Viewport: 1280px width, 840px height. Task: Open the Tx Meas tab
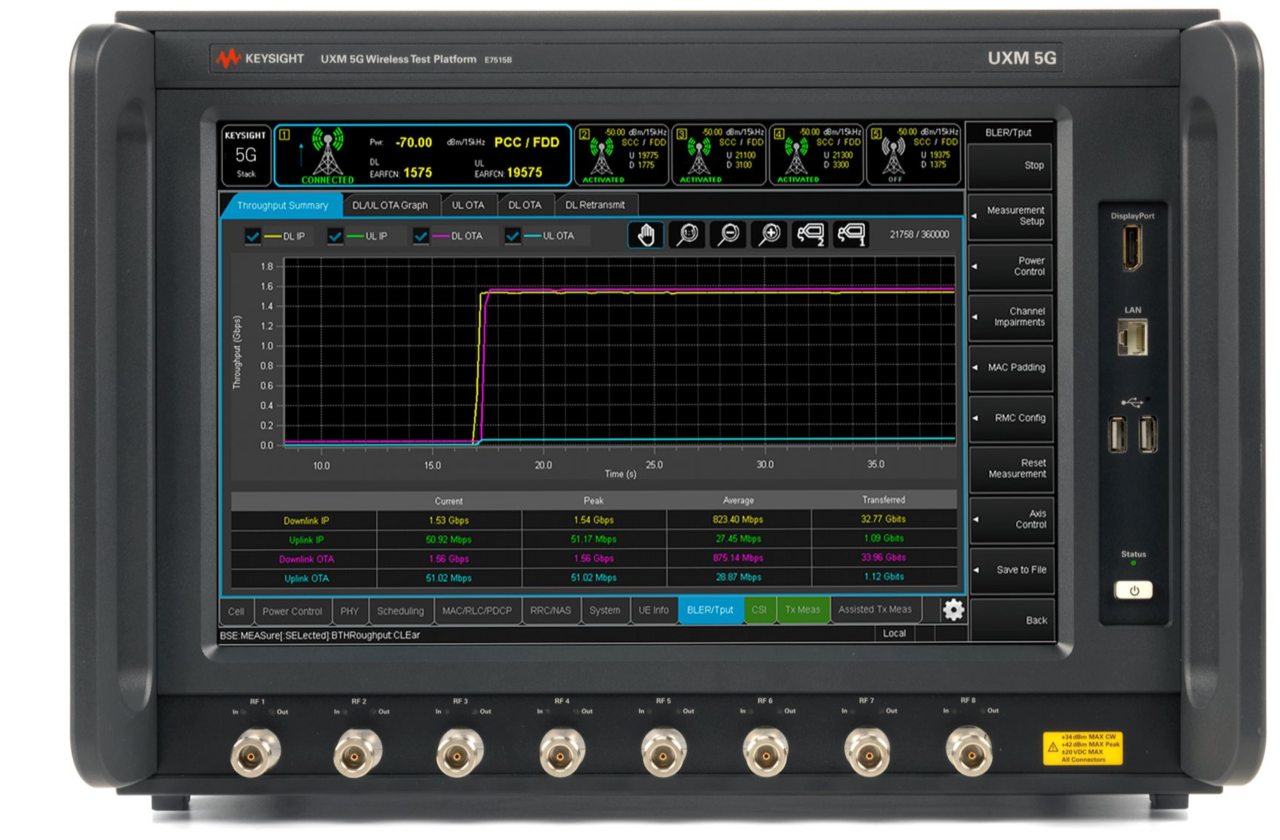pyautogui.click(x=802, y=610)
